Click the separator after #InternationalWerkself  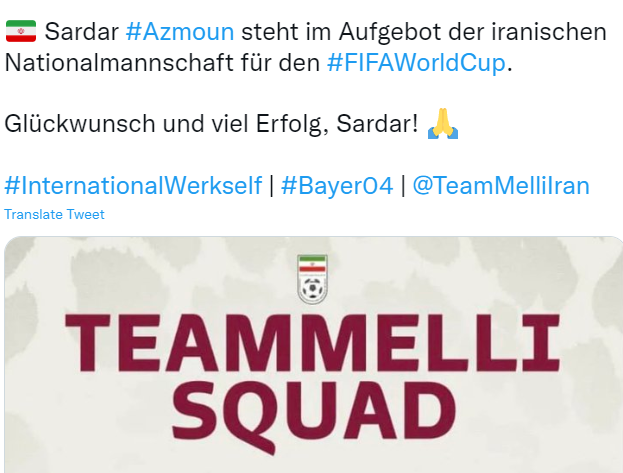272,185
